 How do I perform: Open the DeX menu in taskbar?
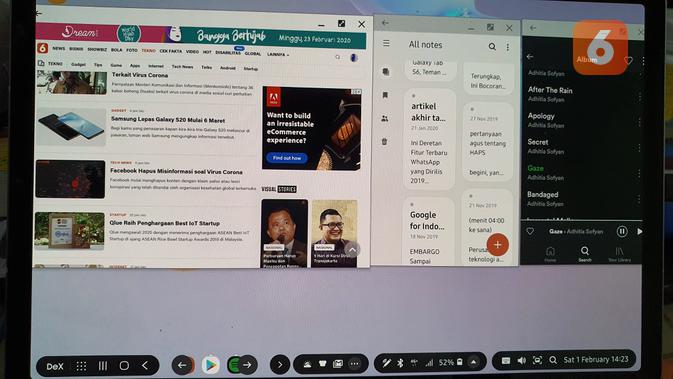pos(55,366)
